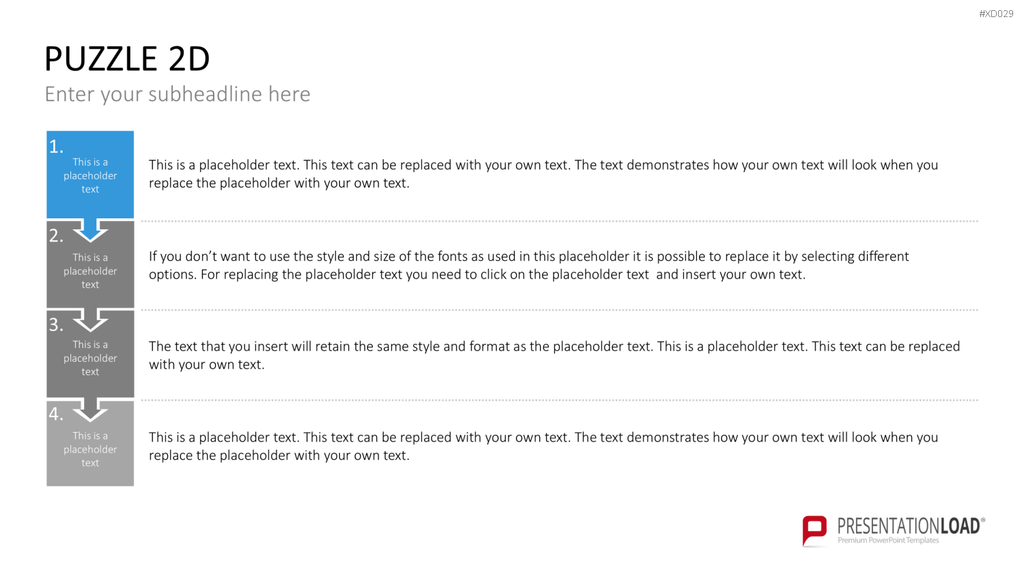Select the first row description text

click(x=543, y=174)
